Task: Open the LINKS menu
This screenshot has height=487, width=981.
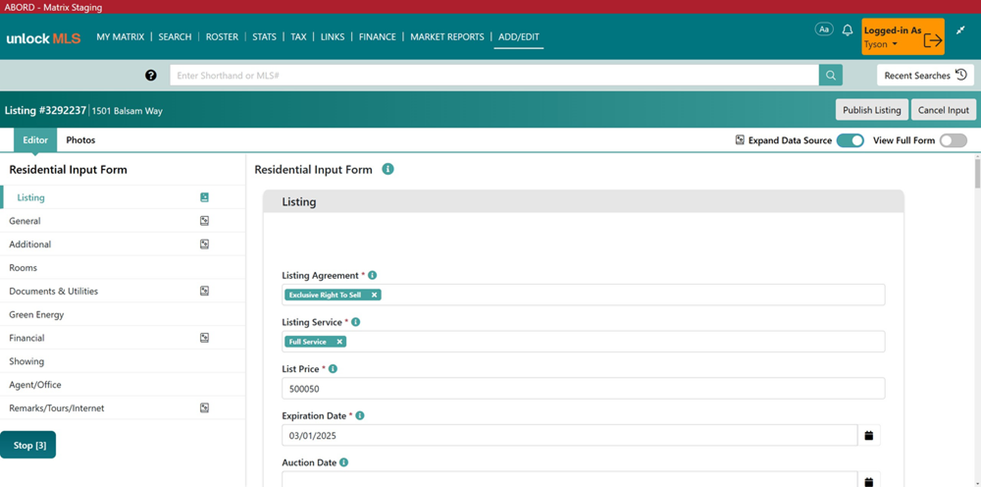Action: click(332, 37)
